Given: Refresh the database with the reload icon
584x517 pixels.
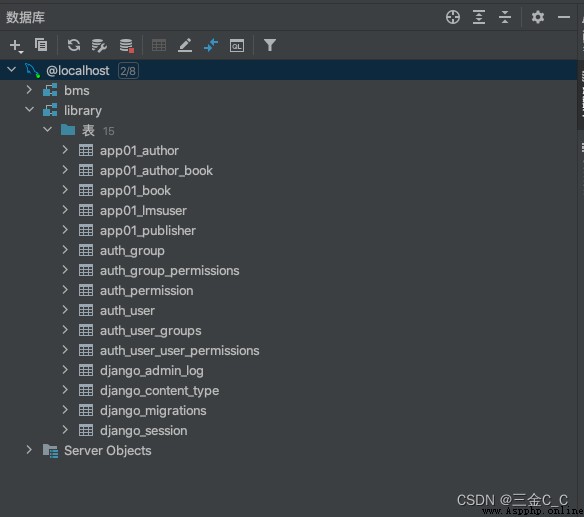Looking at the screenshot, I should pyautogui.click(x=74, y=45).
